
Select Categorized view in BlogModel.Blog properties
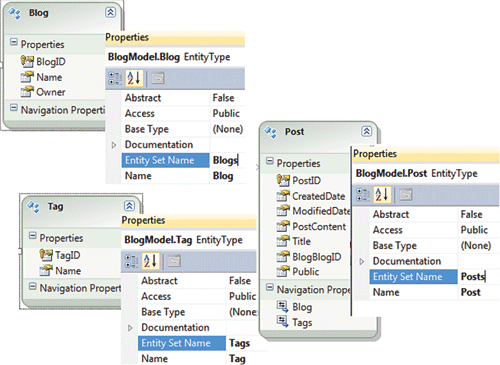point(115,78)
